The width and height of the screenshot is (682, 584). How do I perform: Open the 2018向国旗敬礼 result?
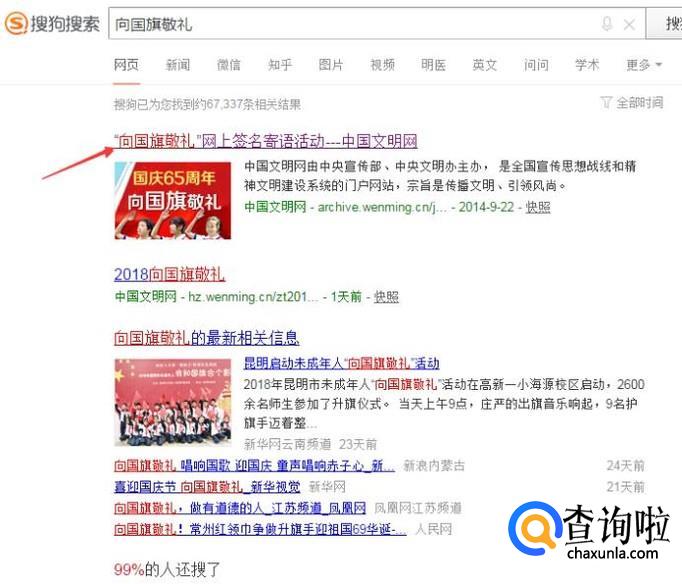tap(169, 274)
